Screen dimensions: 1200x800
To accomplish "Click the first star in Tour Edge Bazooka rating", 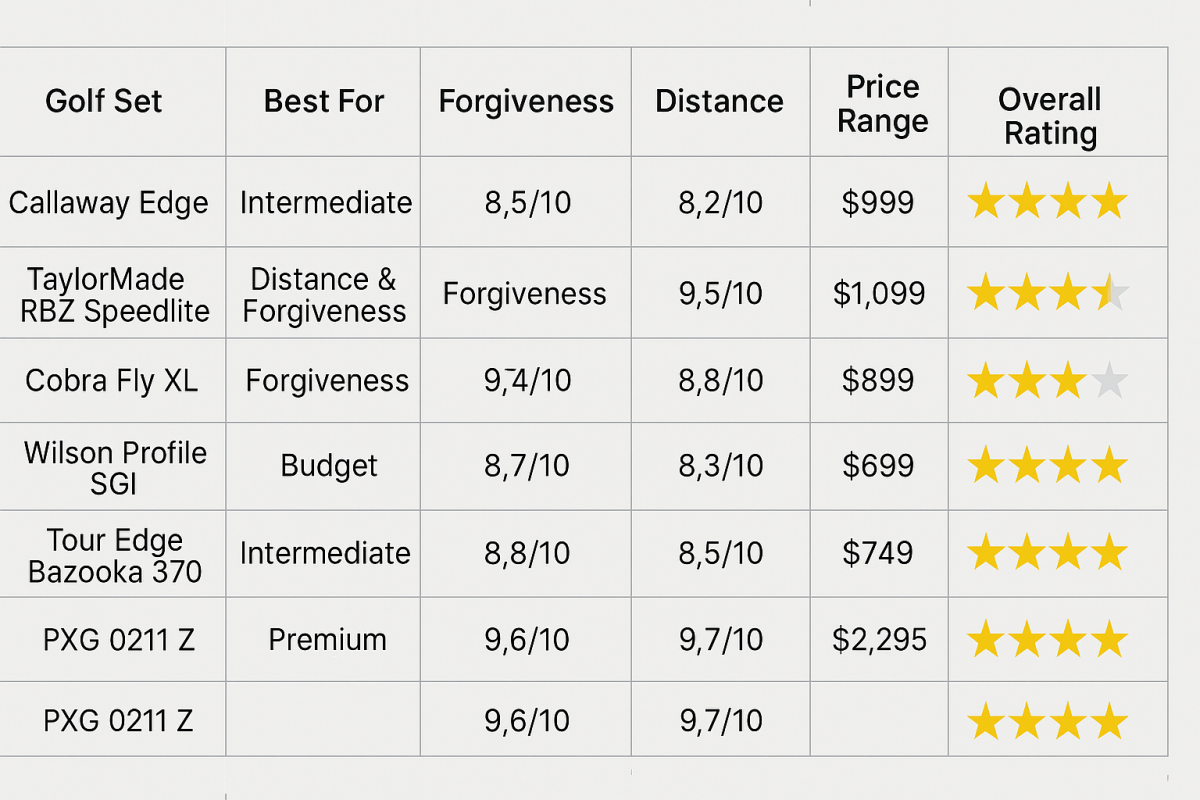I will click(x=986, y=553).
